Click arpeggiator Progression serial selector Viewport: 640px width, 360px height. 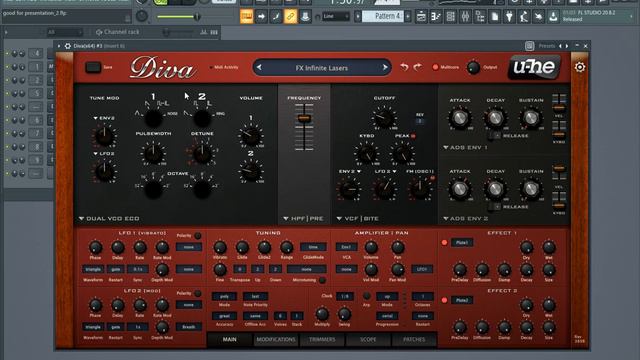coord(387,316)
